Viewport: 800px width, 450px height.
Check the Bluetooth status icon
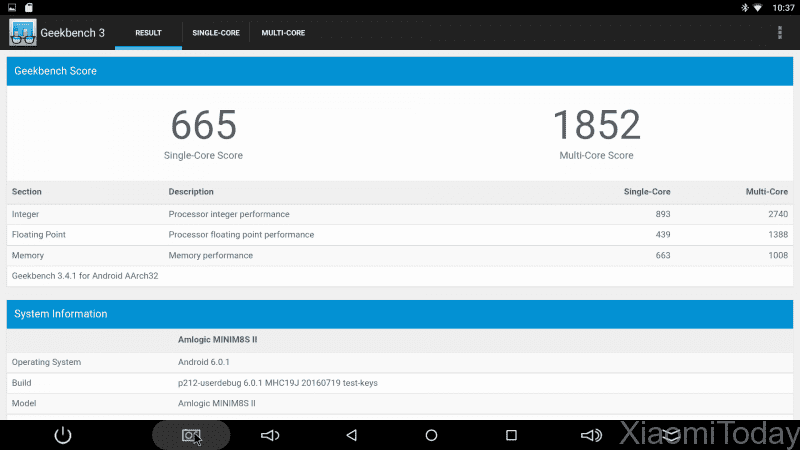745,8
